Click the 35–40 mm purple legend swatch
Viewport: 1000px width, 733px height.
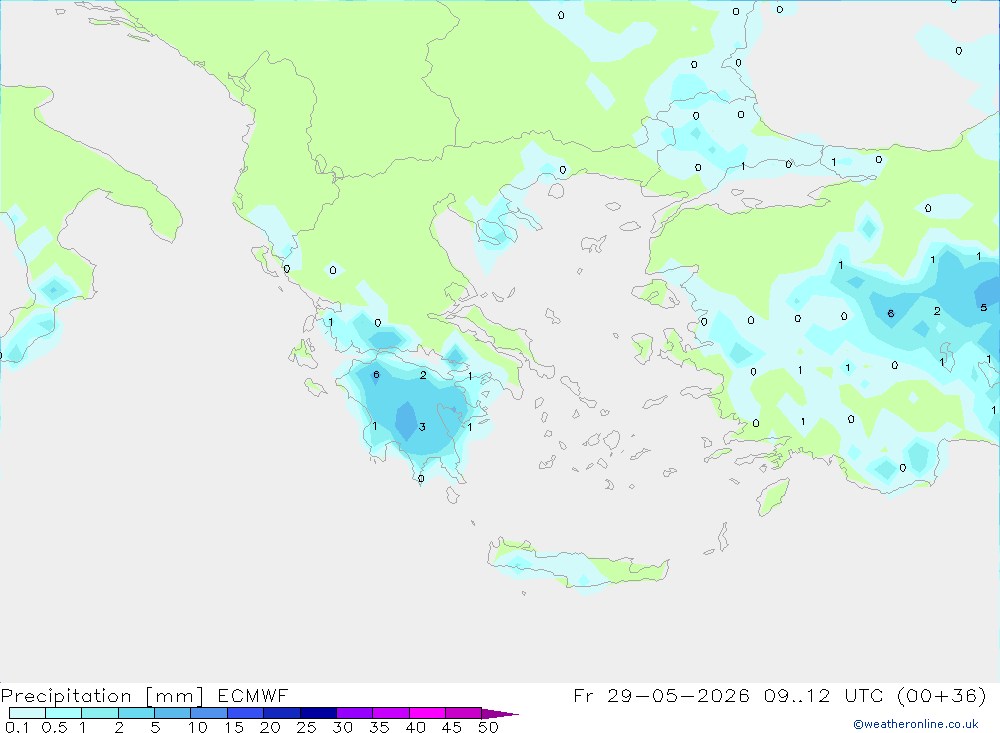[x=391, y=713]
